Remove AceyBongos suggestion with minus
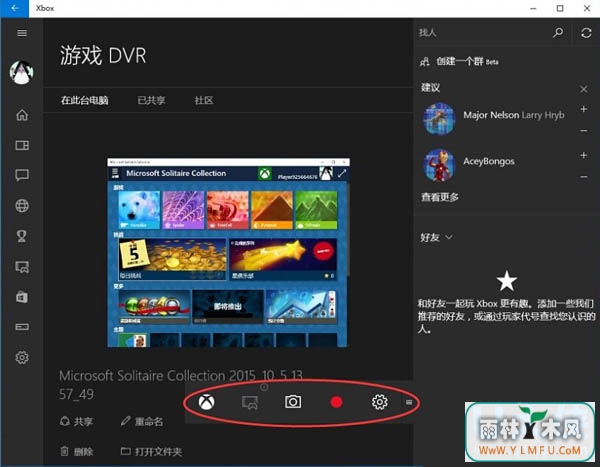600x467 pixels. point(584,177)
